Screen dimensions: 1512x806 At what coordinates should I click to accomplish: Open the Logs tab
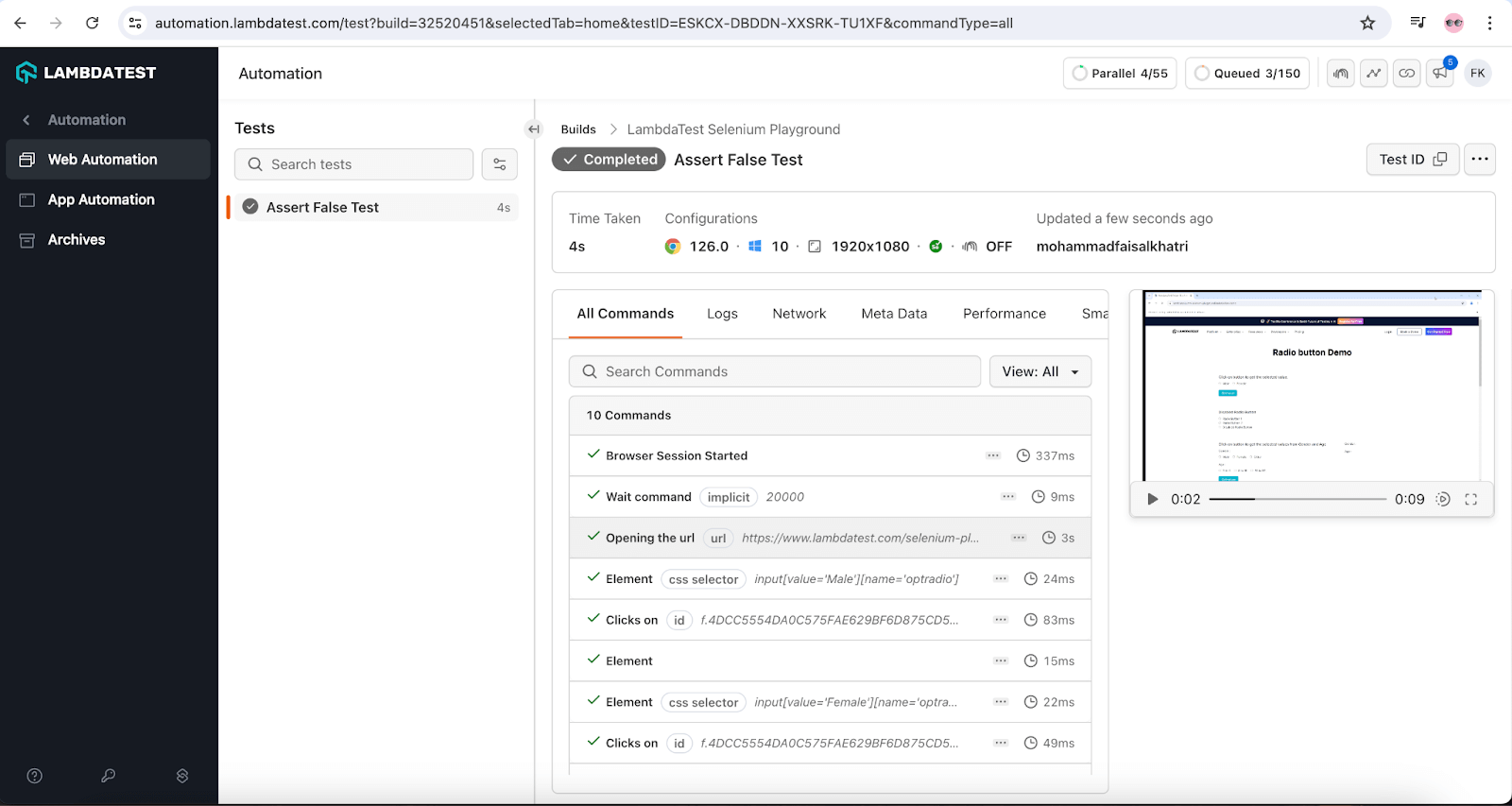click(722, 314)
